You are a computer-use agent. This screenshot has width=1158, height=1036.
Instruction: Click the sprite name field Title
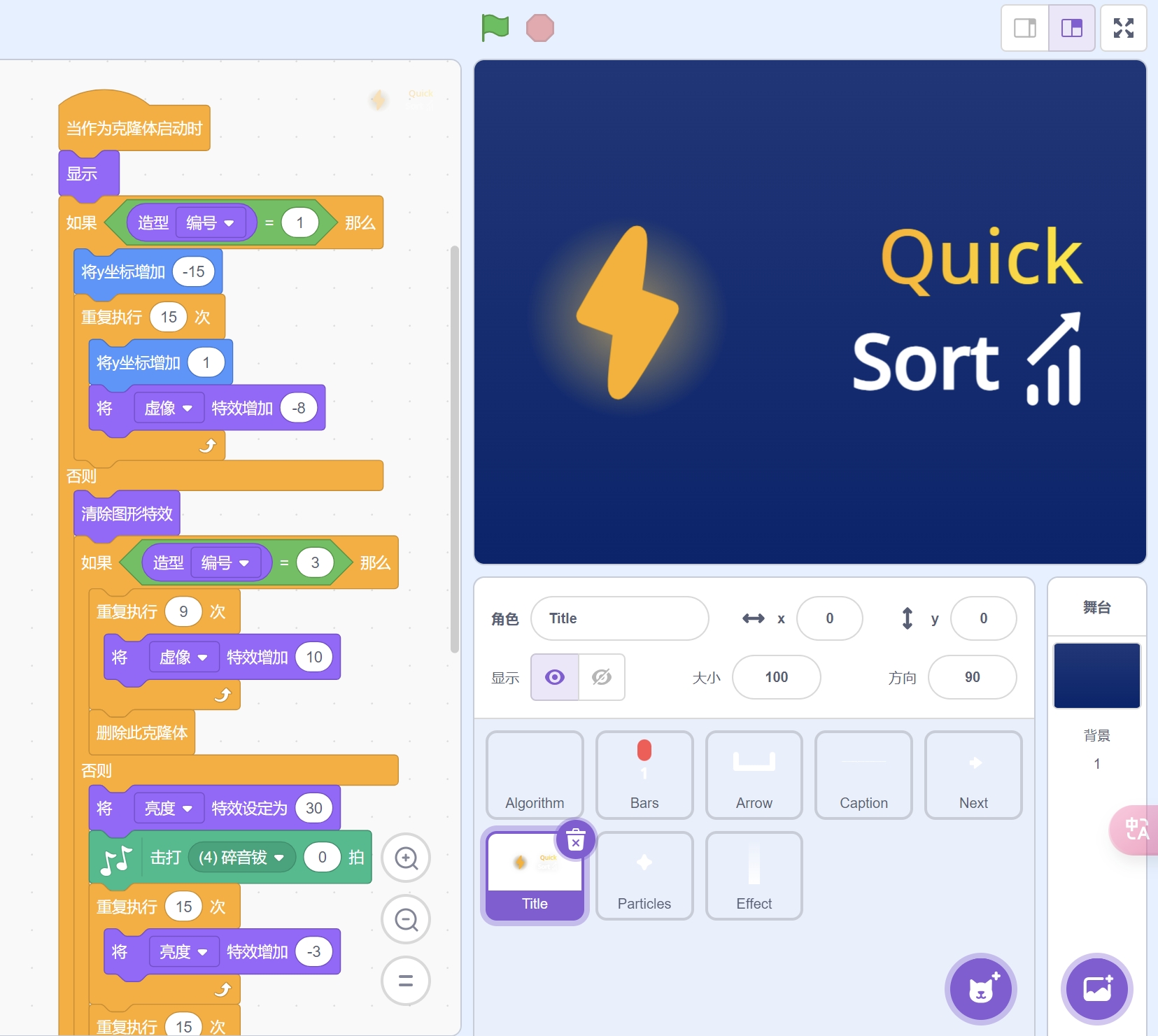click(x=619, y=618)
